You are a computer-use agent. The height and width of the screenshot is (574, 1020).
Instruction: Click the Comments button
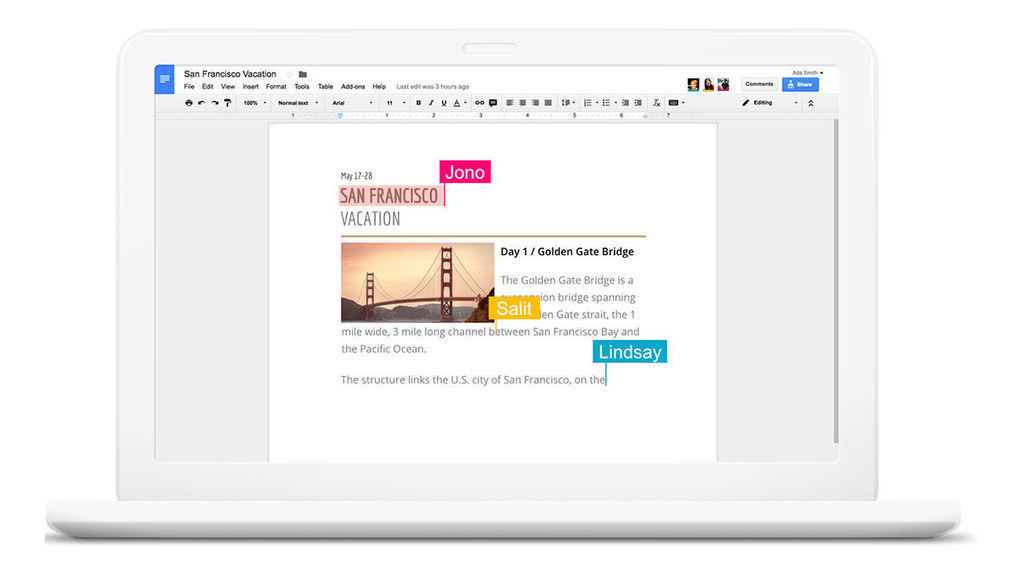759,84
